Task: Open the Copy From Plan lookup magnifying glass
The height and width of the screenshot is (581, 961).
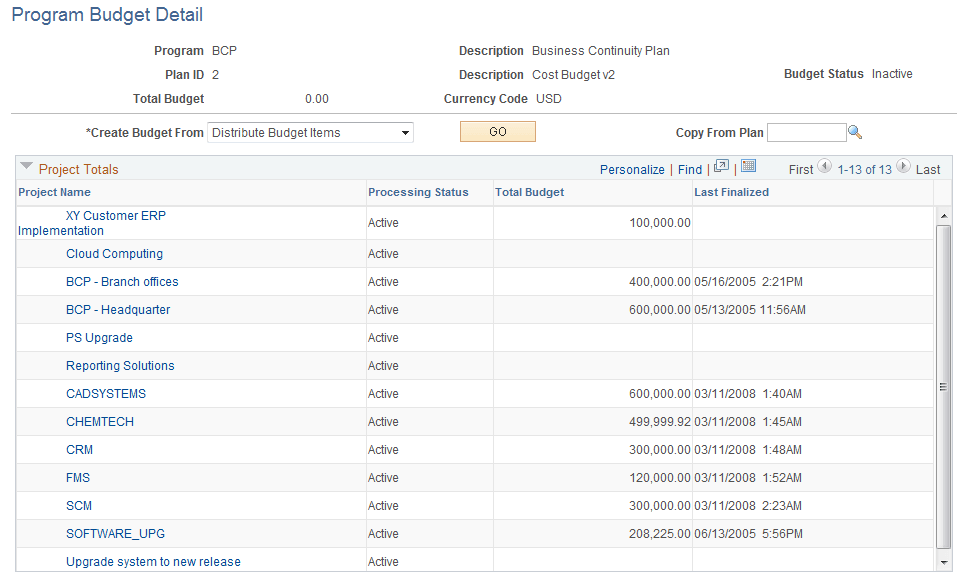Action: (857, 131)
